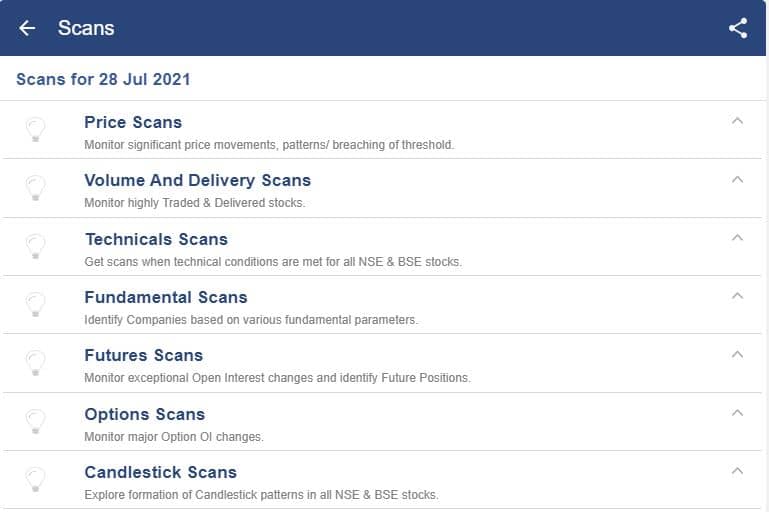Click the lightbulb icon beside Options Scans

tap(35, 422)
